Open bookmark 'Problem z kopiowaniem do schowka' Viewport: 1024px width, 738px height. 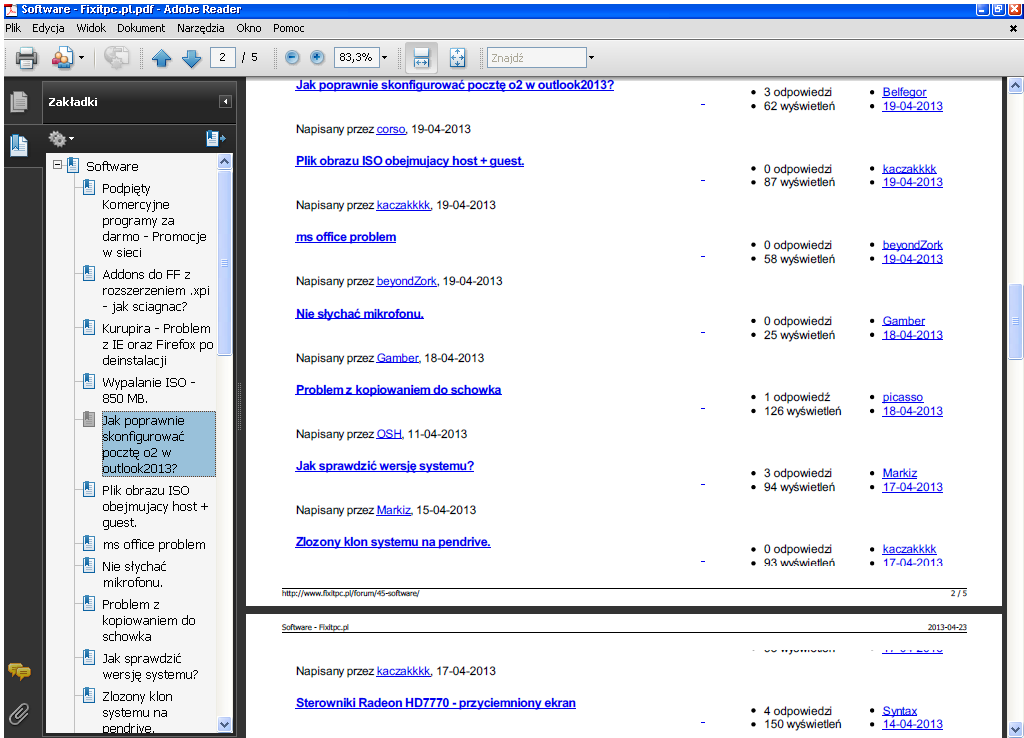[149, 620]
